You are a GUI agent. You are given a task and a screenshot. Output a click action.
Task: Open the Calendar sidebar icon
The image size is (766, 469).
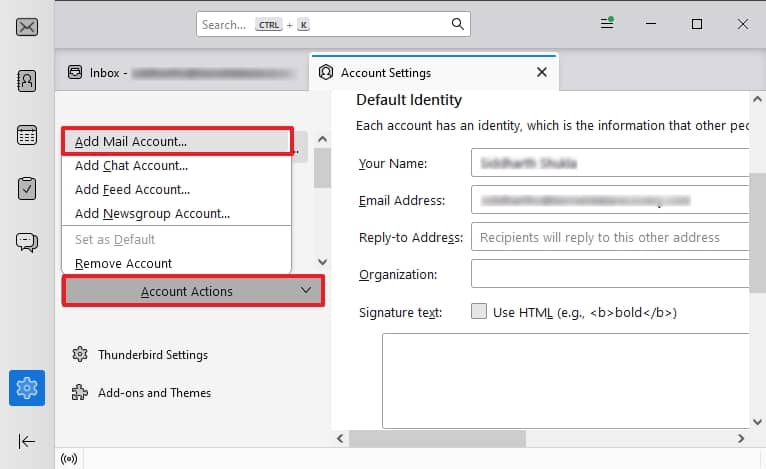point(27,135)
